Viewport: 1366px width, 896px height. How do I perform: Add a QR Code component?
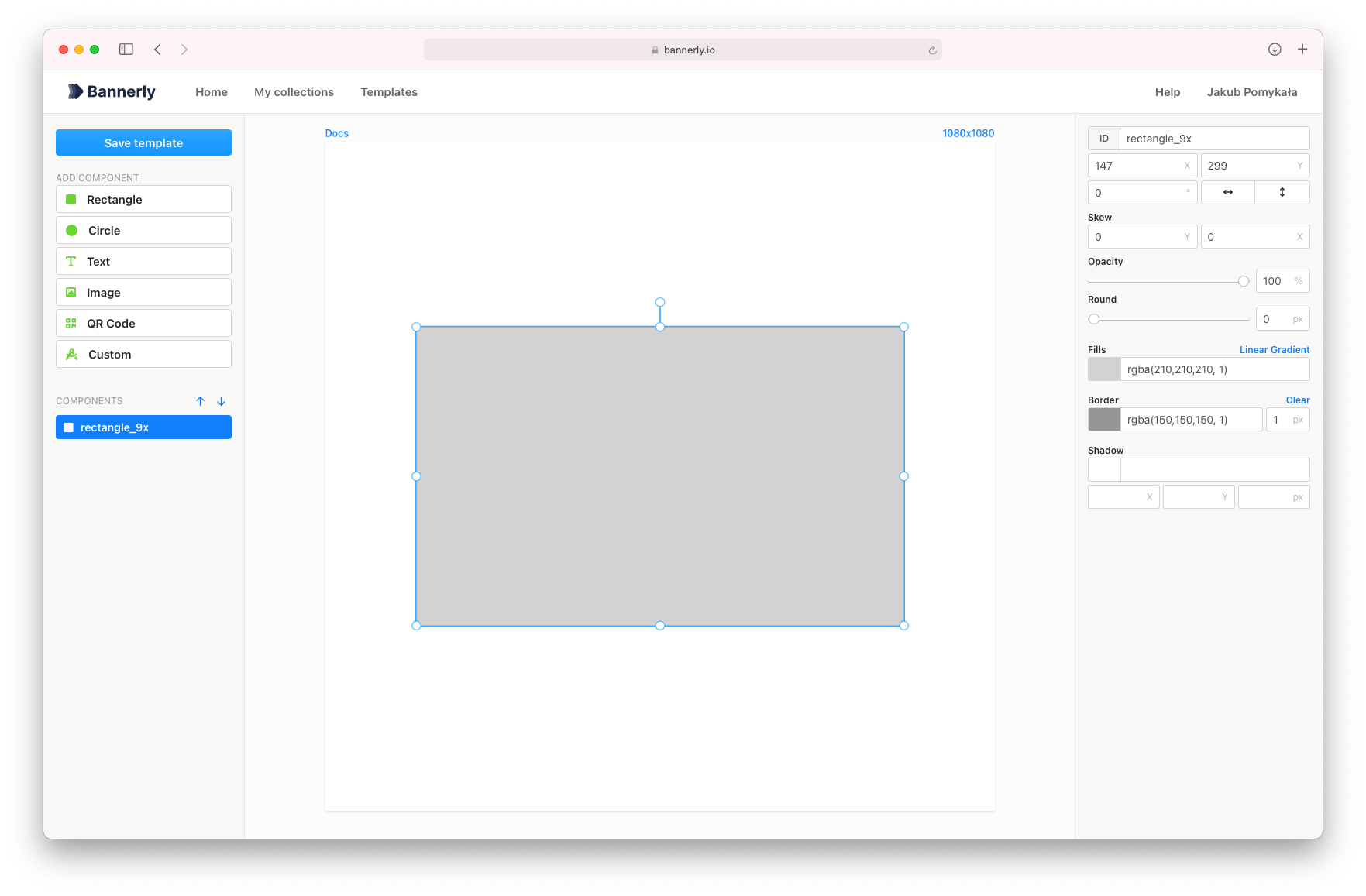click(x=143, y=323)
